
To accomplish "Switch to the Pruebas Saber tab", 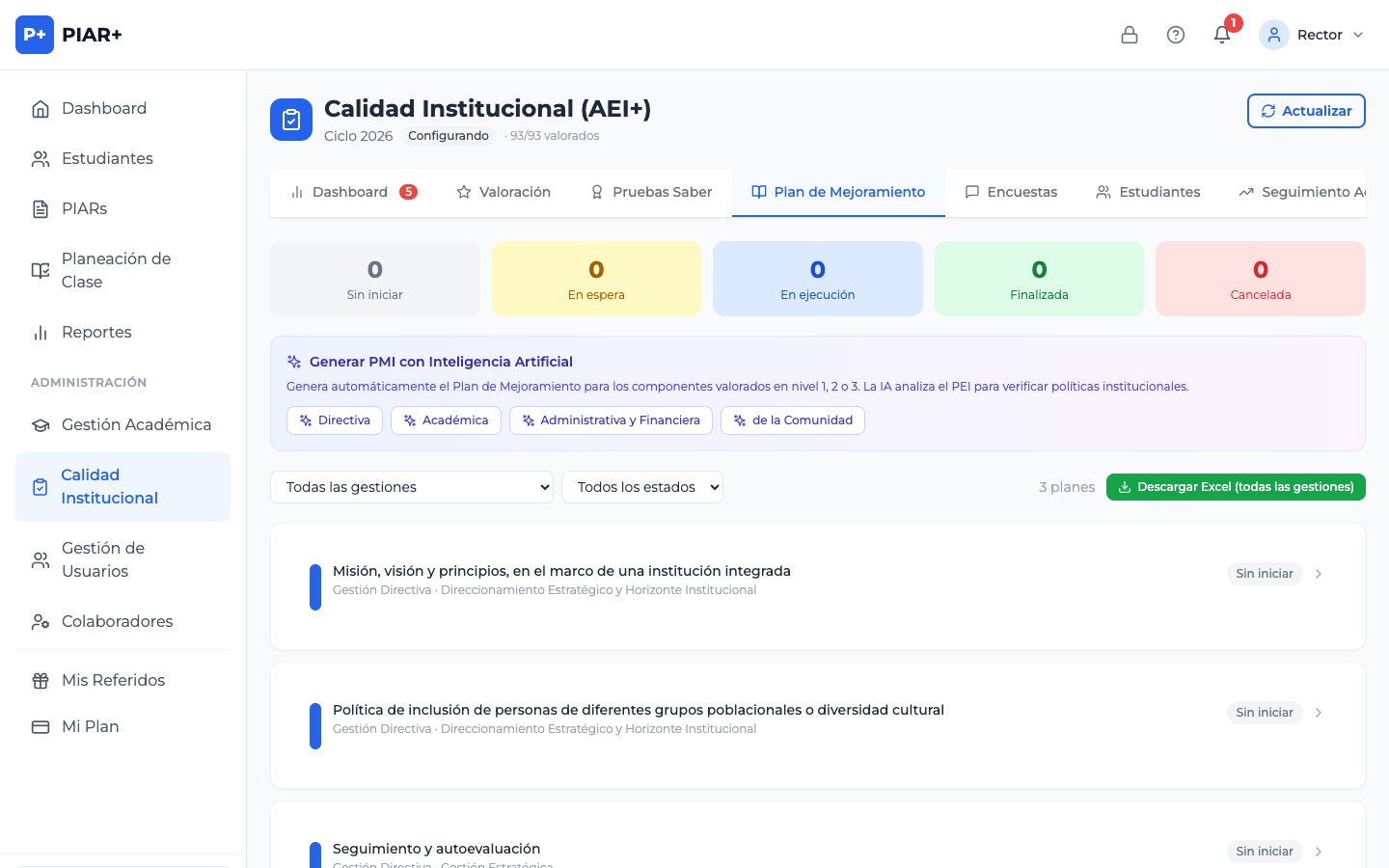I will click(x=651, y=192).
